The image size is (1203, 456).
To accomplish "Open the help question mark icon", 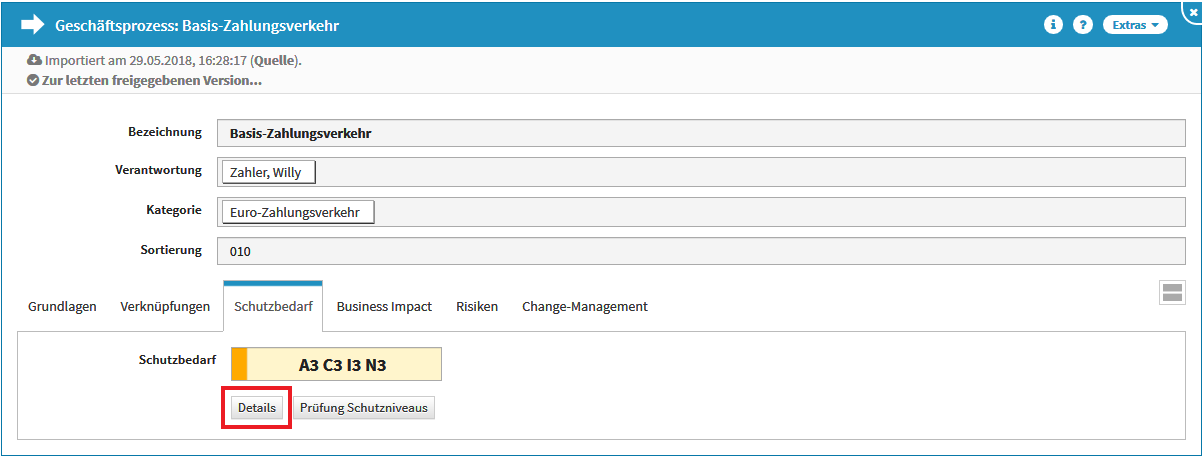I will 1082,25.
